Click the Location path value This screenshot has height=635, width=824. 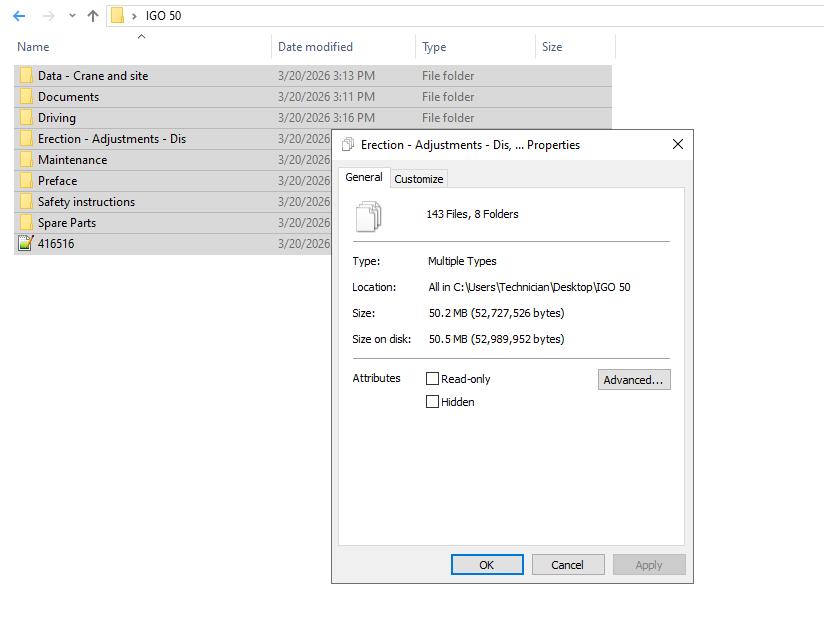click(529, 287)
